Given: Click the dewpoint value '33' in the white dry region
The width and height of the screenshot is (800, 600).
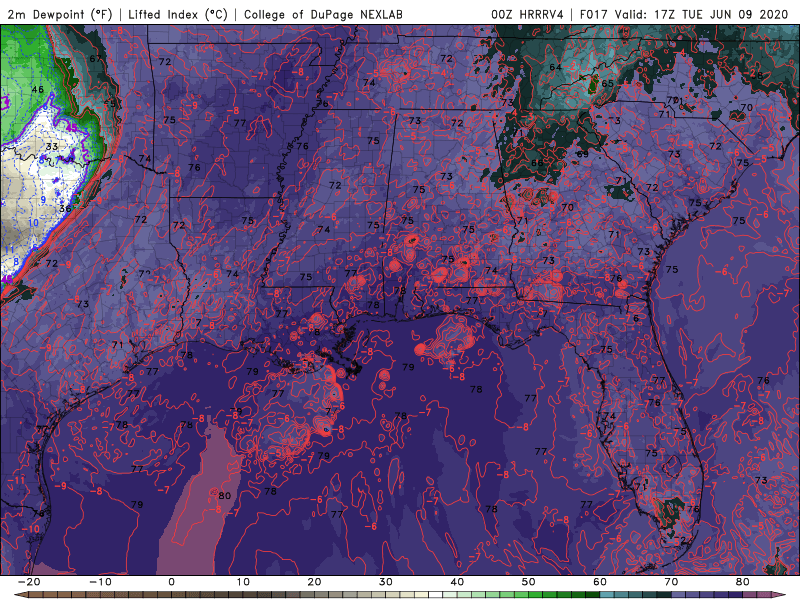Looking at the screenshot, I should click(52, 146).
